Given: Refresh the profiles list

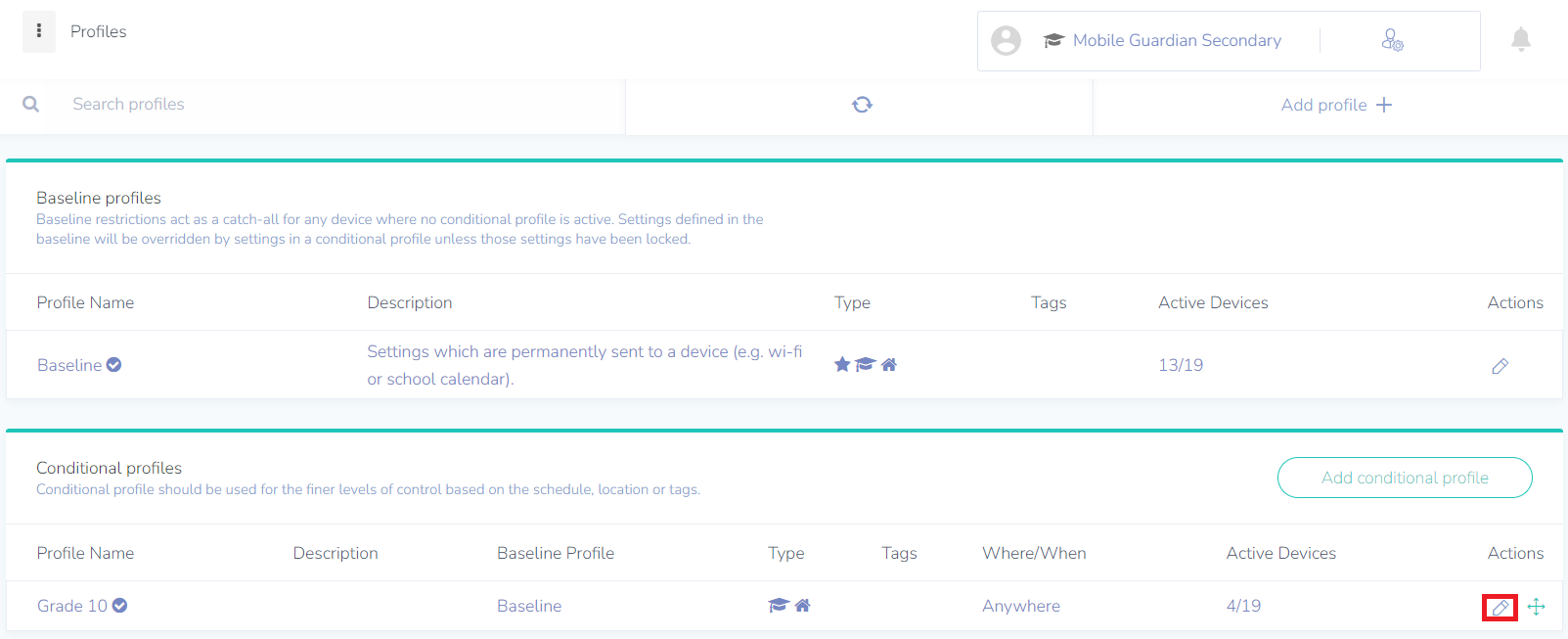Looking at the screenshot, I should click(862, 105).
